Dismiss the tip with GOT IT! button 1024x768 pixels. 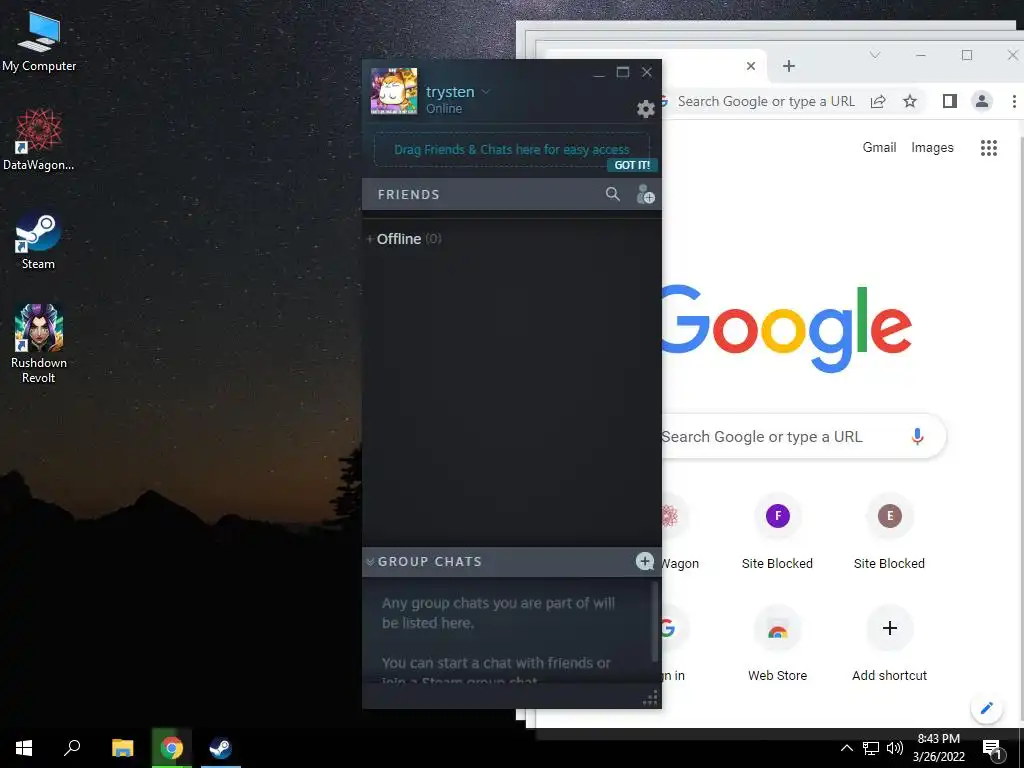point(632,165)
